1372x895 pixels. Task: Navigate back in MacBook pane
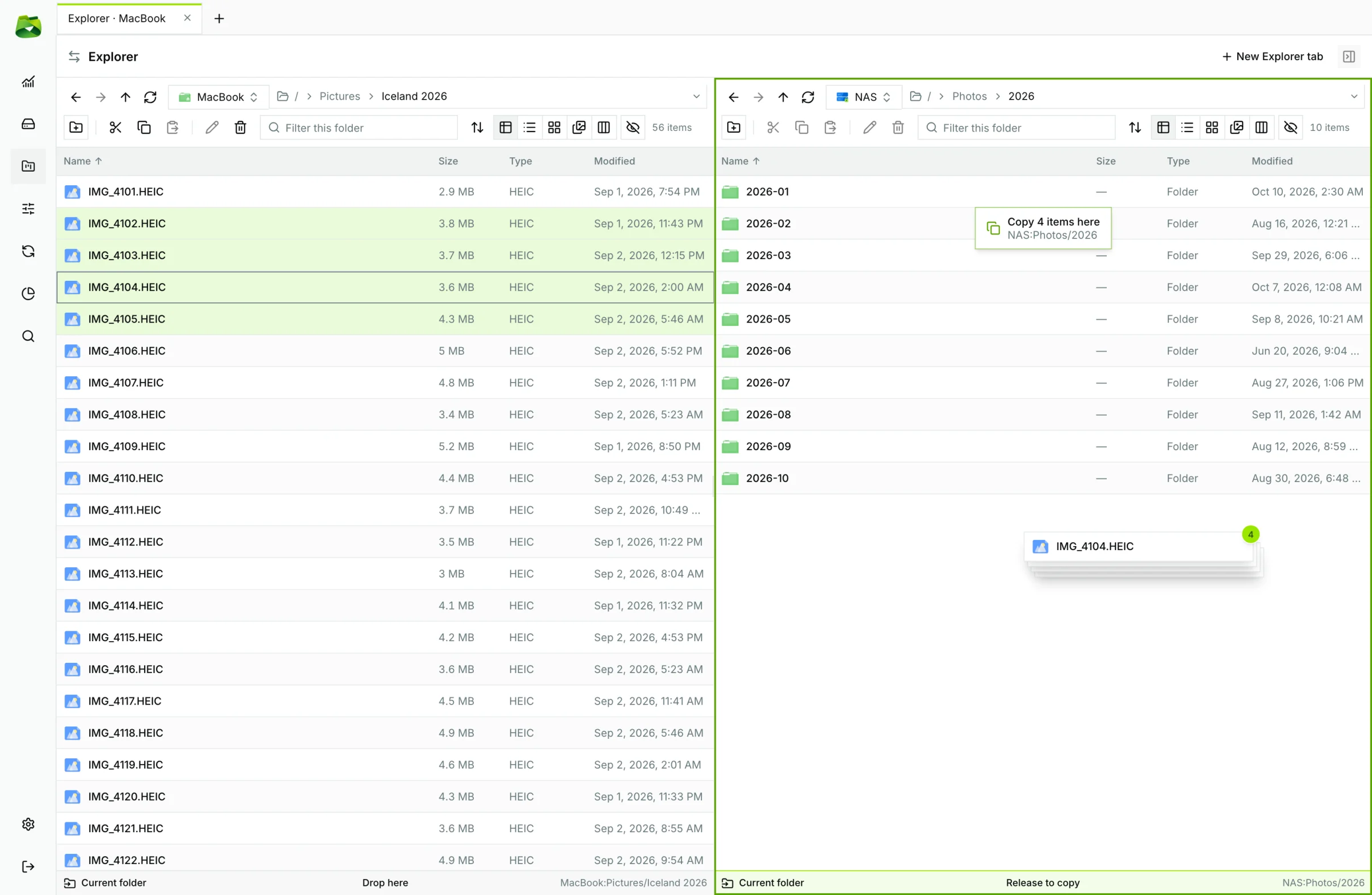pyautogui.click(x=75, y=97)
